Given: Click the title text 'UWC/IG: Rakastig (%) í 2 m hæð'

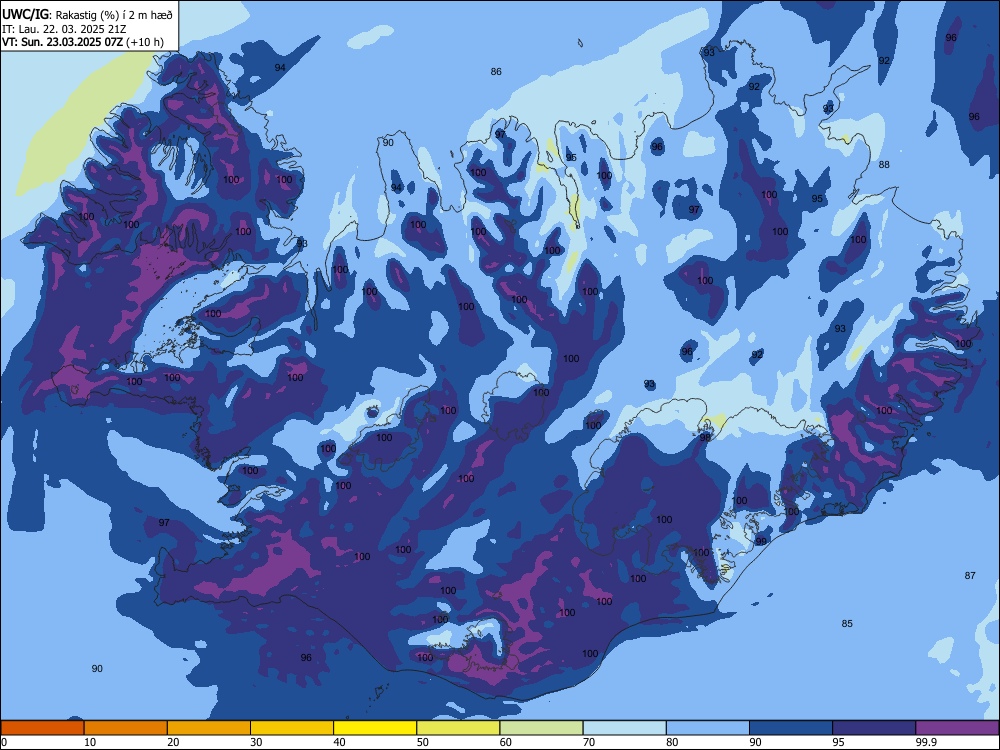Looking at the screenshot, I should (87, 15).
